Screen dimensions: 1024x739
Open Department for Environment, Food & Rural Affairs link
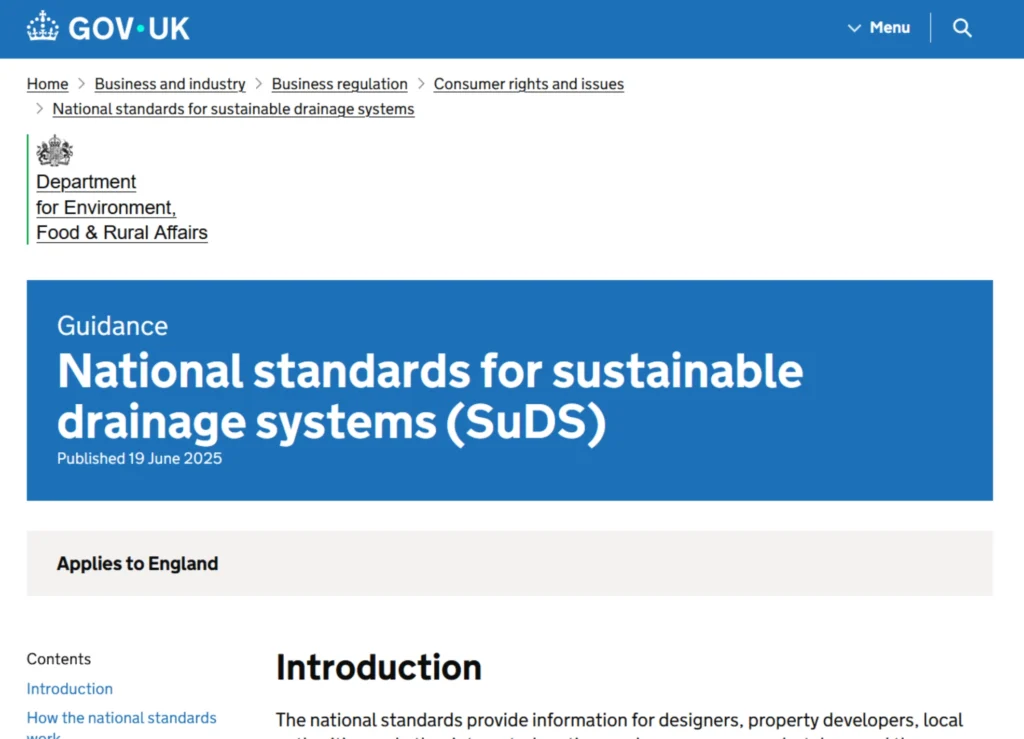(x=121, y=207)
